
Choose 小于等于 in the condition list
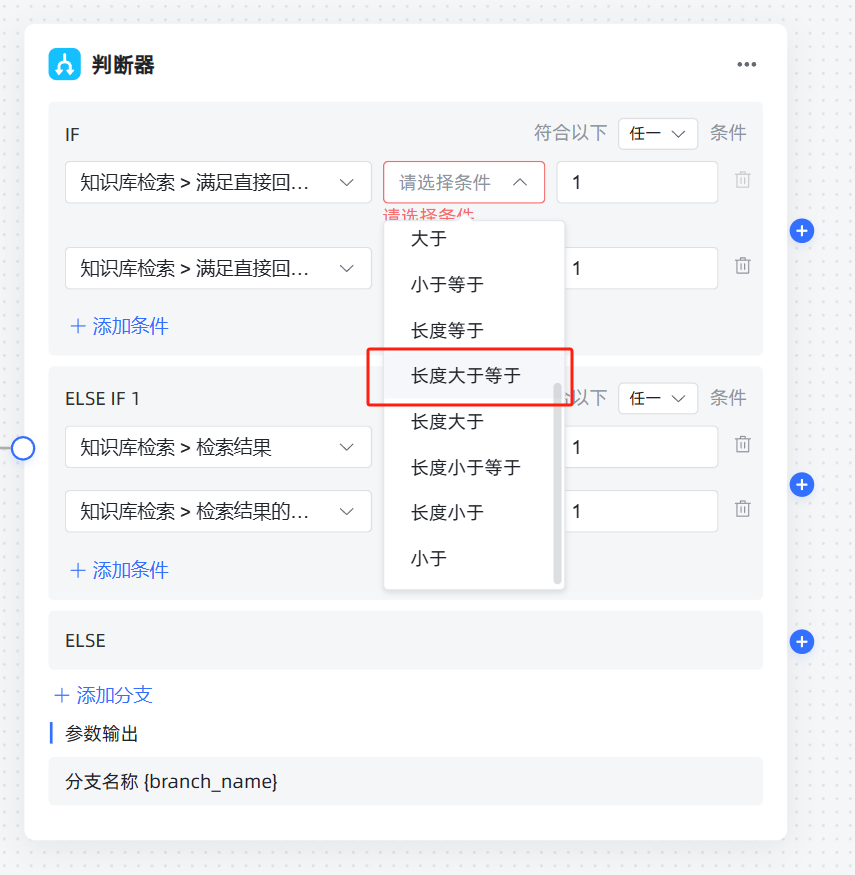pyautogui.click(x=447, y=285)
